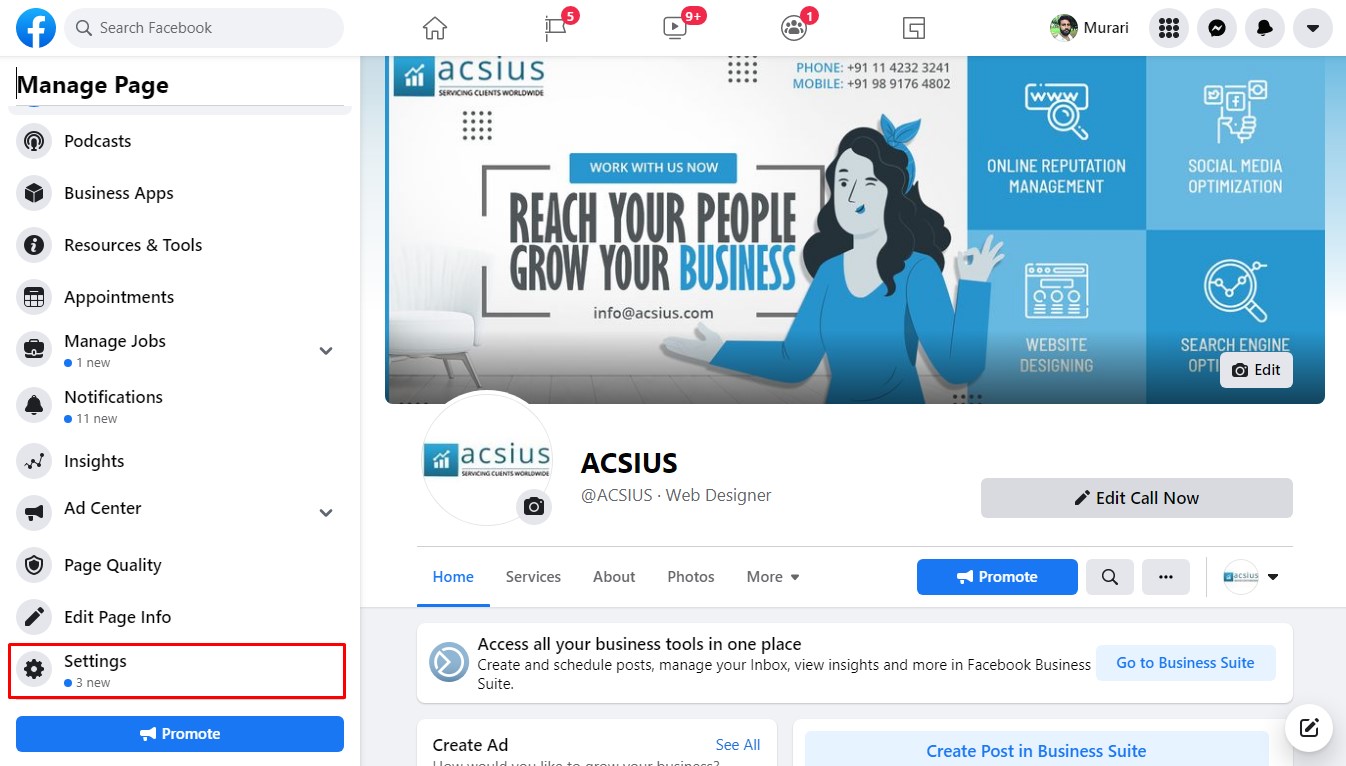Screen dimensions: 1346x766
Task: Open the Watch video icon with 9+ badge
Action: point(675,28)
